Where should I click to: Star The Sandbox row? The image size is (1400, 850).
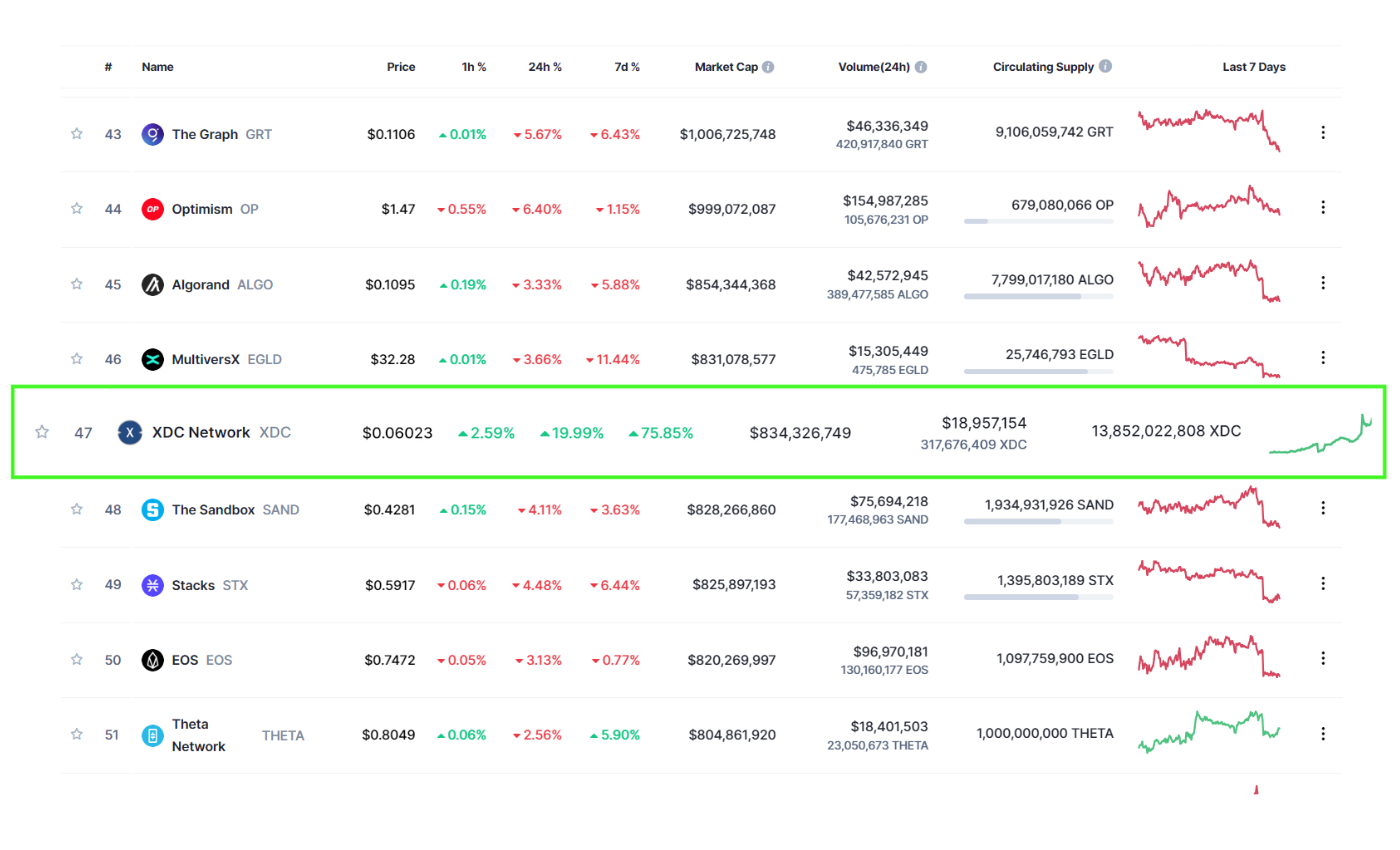(76, 509)
